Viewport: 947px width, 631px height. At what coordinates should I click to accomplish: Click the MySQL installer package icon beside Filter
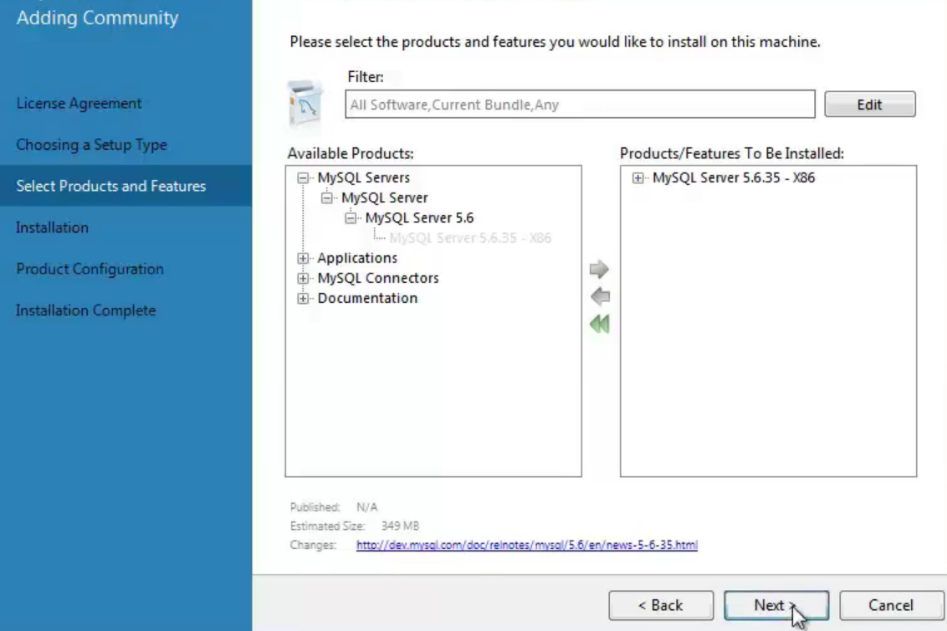[x=304, y=103]
